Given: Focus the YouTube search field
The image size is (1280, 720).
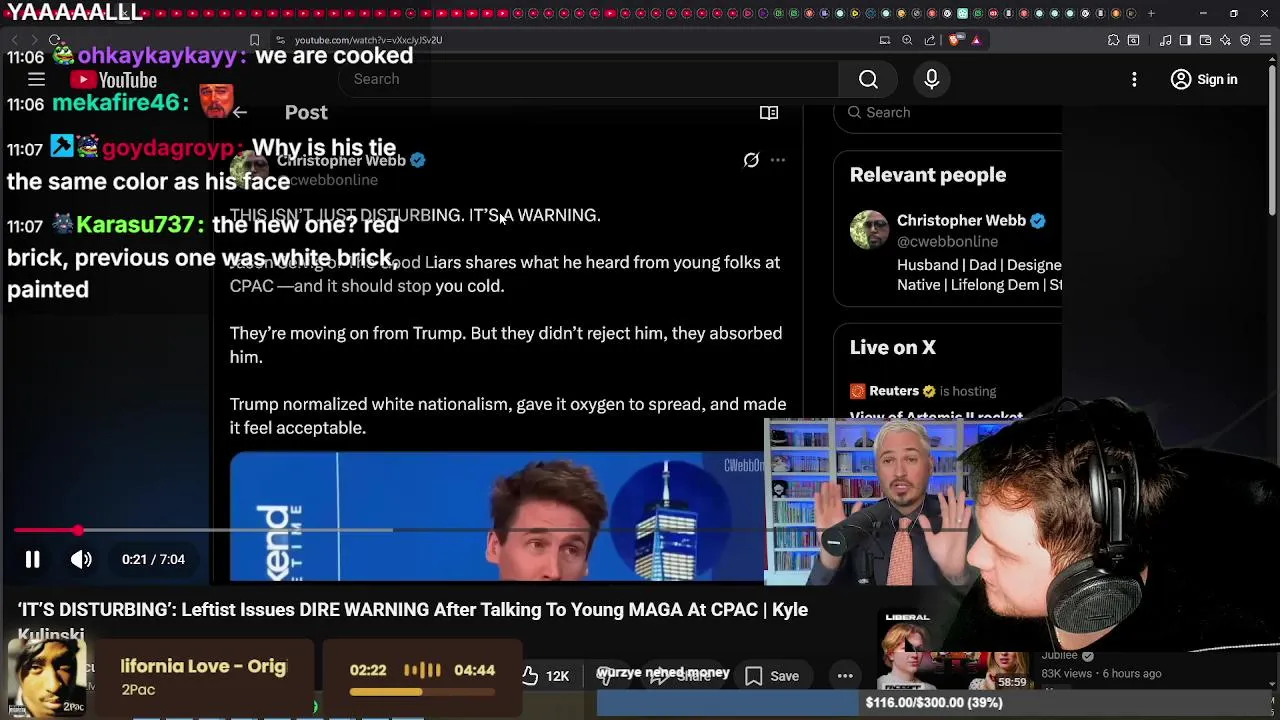Looking at the screenshot, I should tap(590, 79).
